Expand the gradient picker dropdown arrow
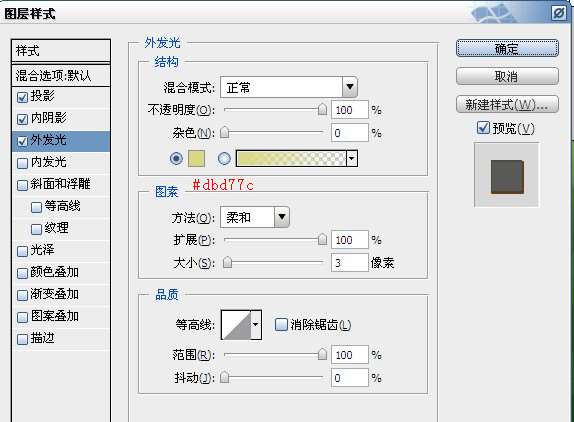The width and height of the screenshot is (574, 422). point(352,158)
